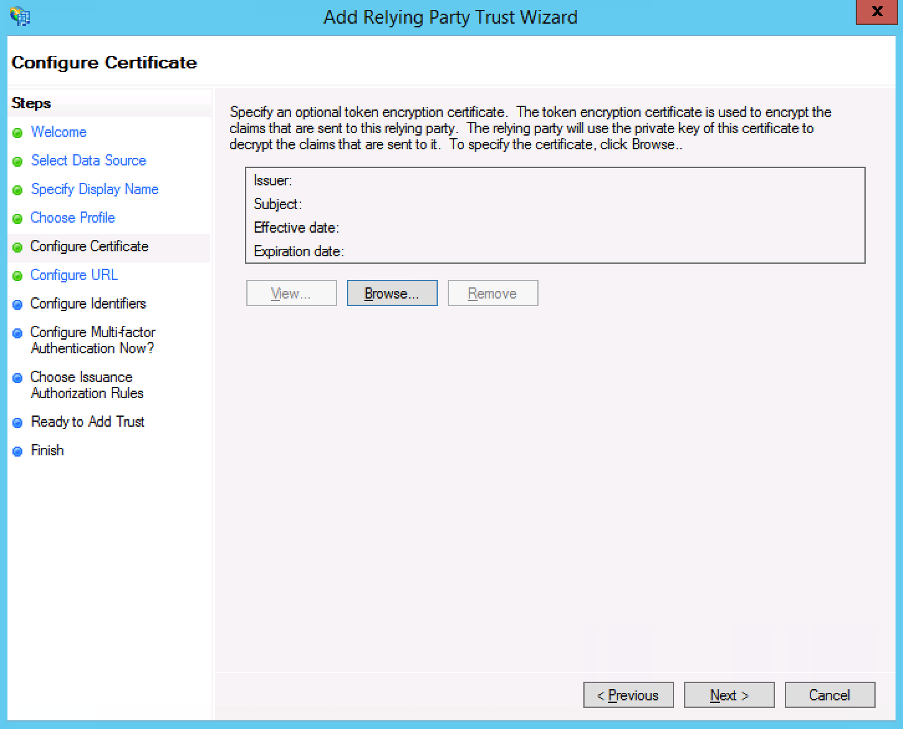Screen dimensions: 904x730
Task: Click green bullet beside Configure URL
Action: [x=17, y=276]
